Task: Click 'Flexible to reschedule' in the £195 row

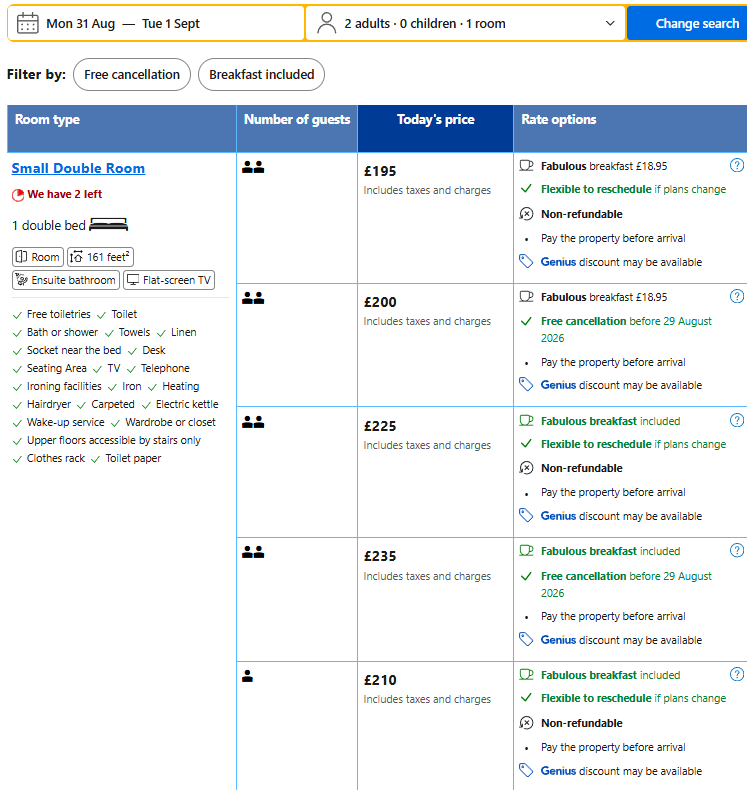Action: tap(596, 189)
